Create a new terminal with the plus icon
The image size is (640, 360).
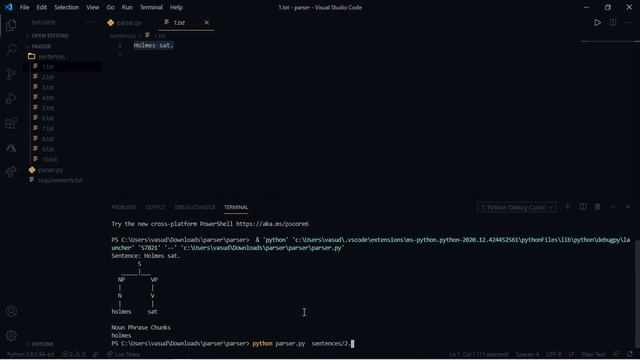click(567, 207)
